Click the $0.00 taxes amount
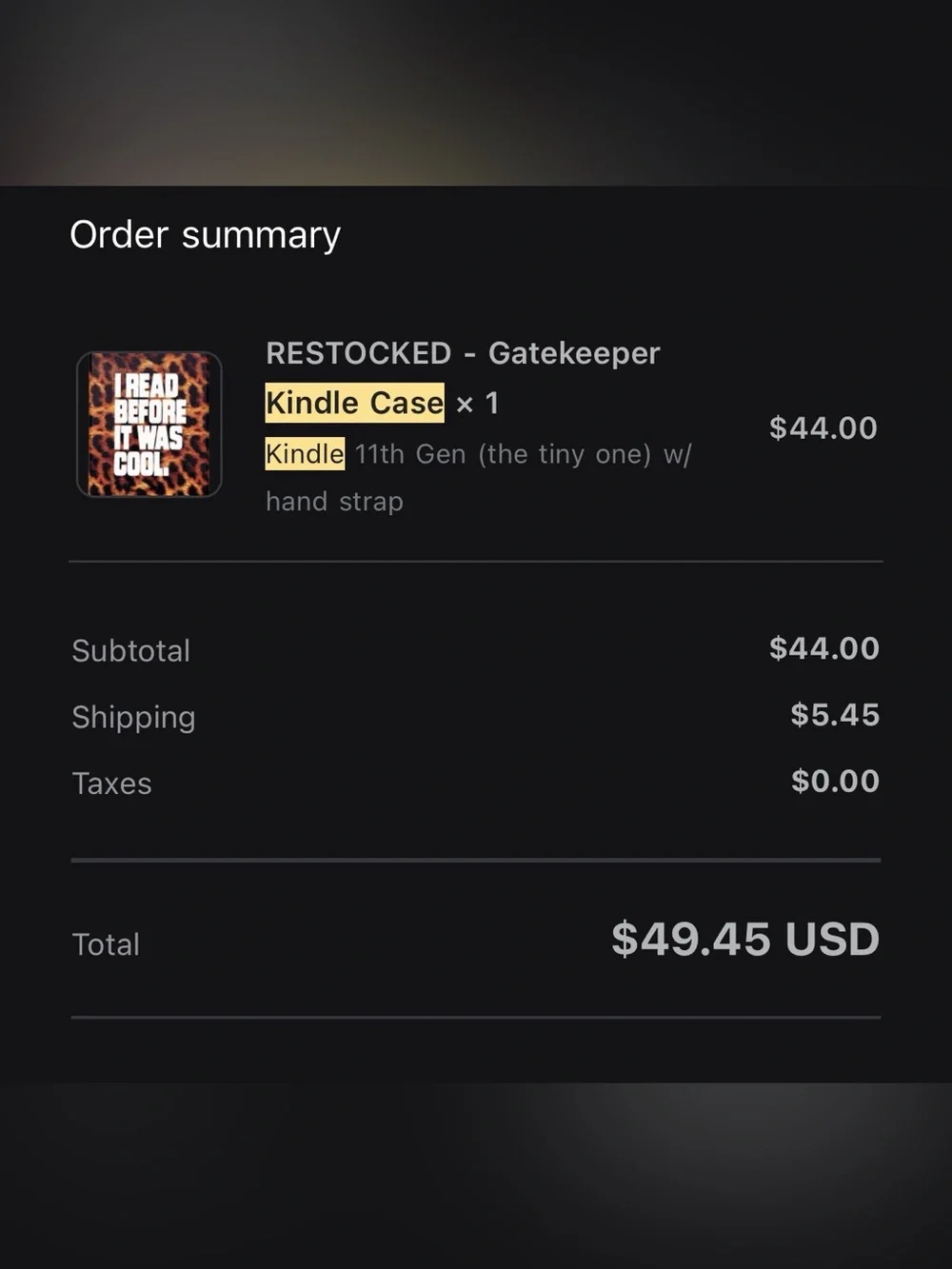The height and width of the screenshot is (1269, 952). 835,782
